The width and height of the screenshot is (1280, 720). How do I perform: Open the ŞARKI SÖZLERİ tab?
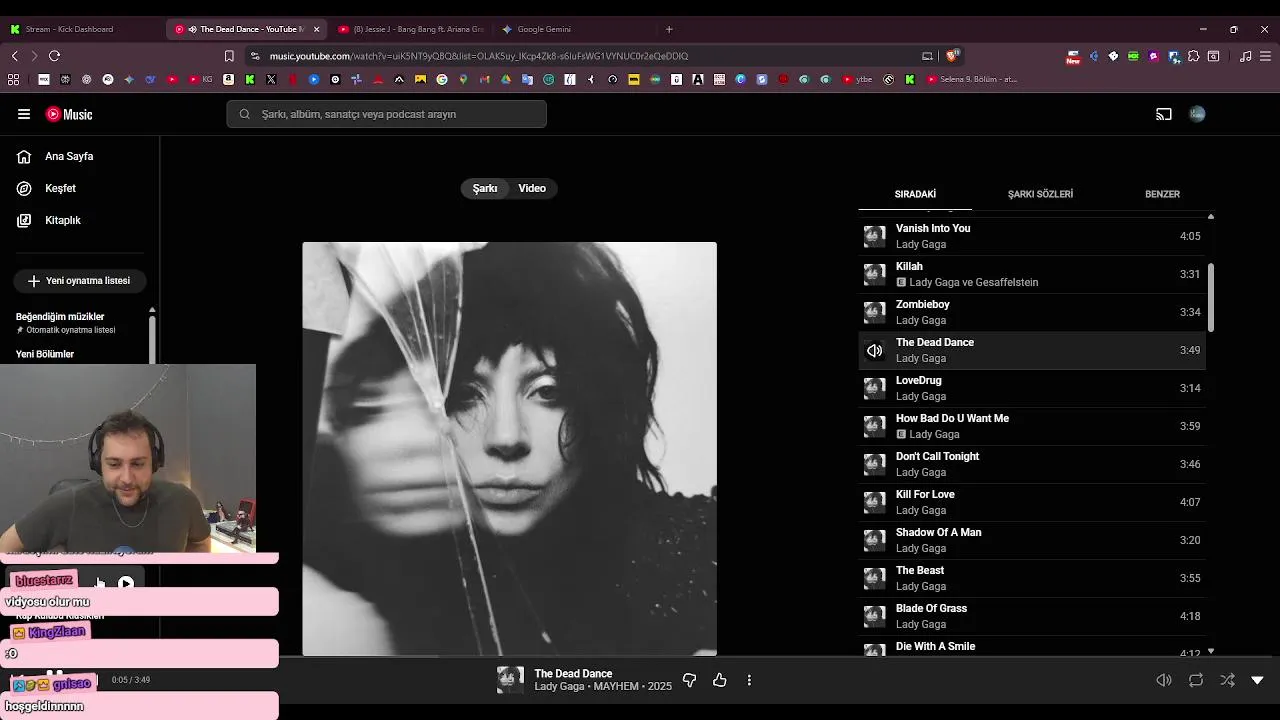click(x=1040, y=194)
